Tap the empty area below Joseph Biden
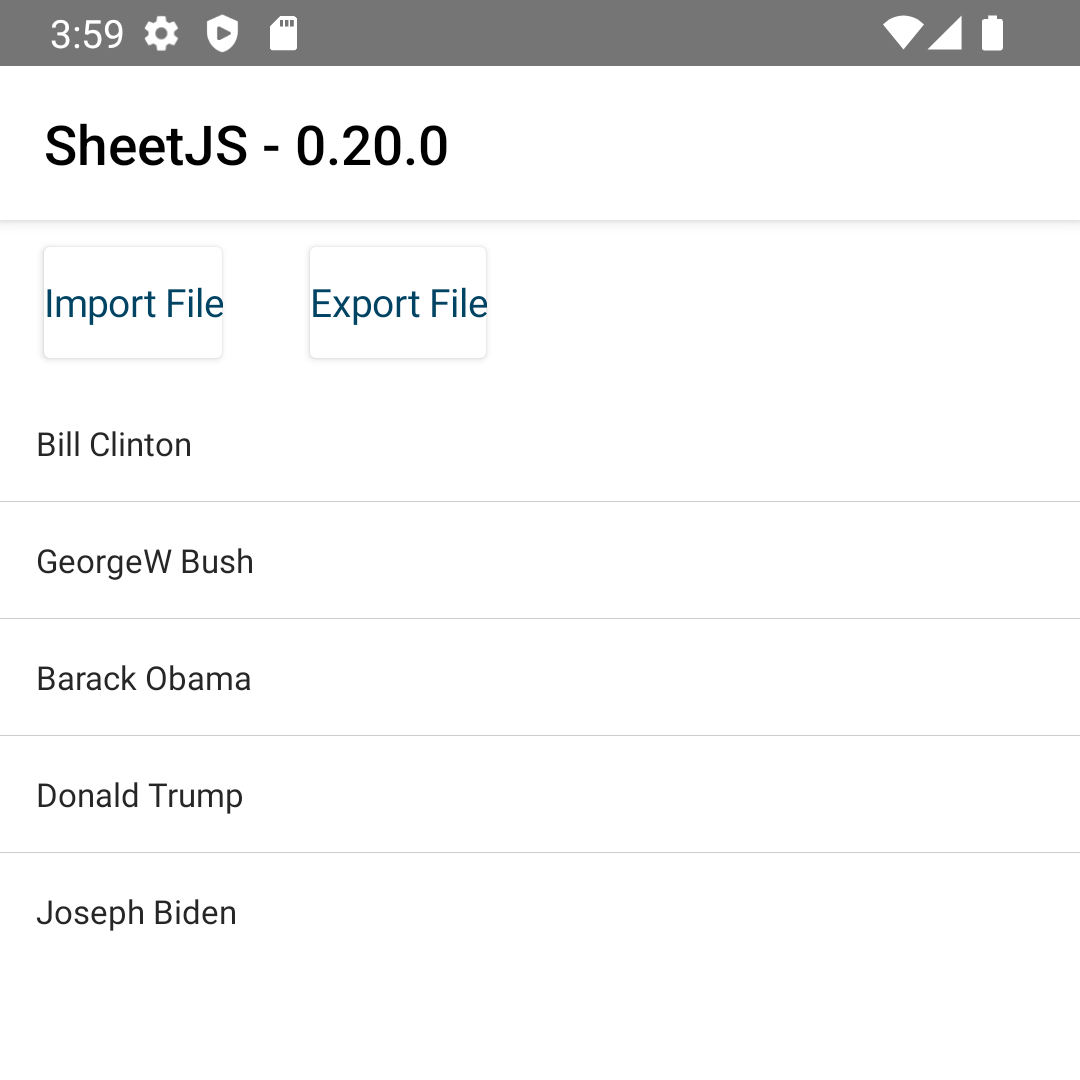 point(540,1020)
